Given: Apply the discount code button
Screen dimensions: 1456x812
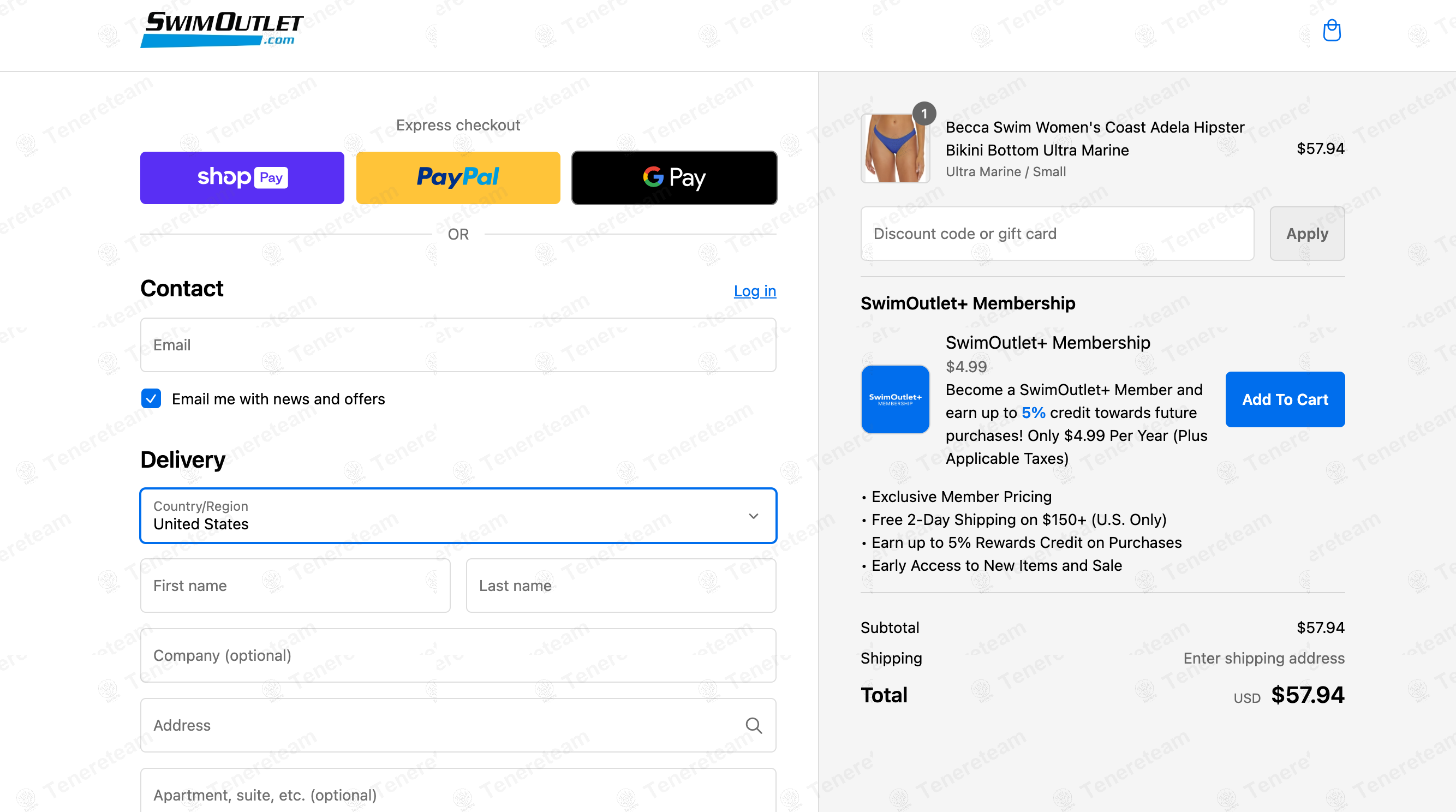Looking at the screenshot, I should click(x=1307, y=234).
